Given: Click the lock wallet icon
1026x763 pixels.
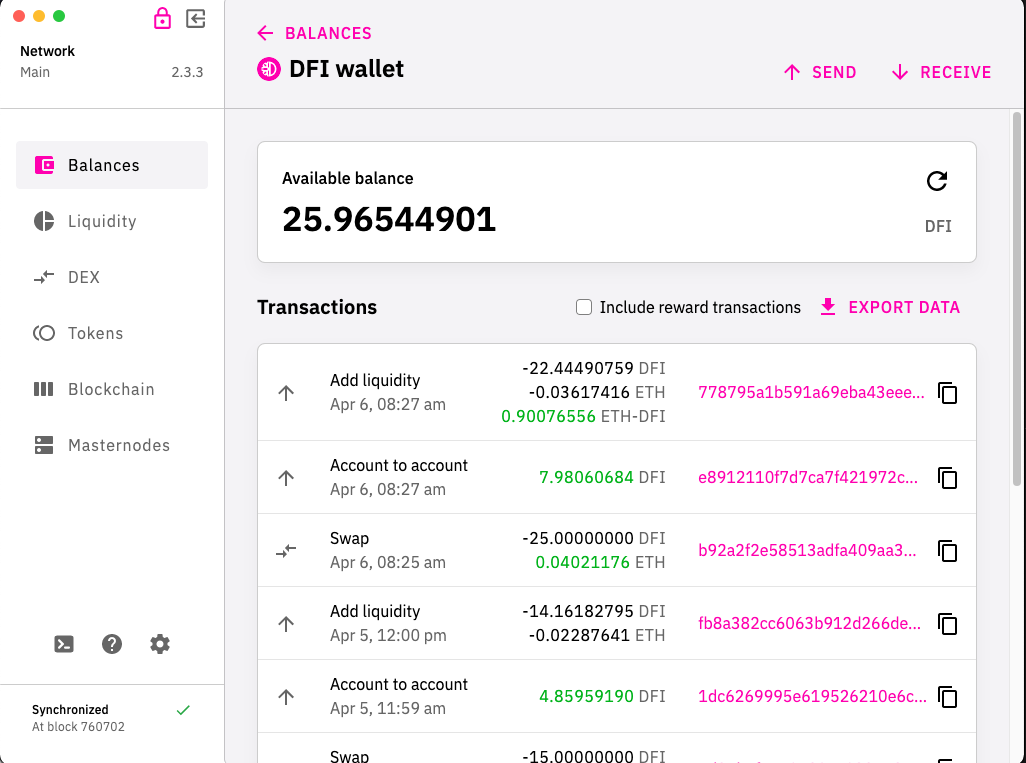Looking at the screenshot, I should pos(162,18).
